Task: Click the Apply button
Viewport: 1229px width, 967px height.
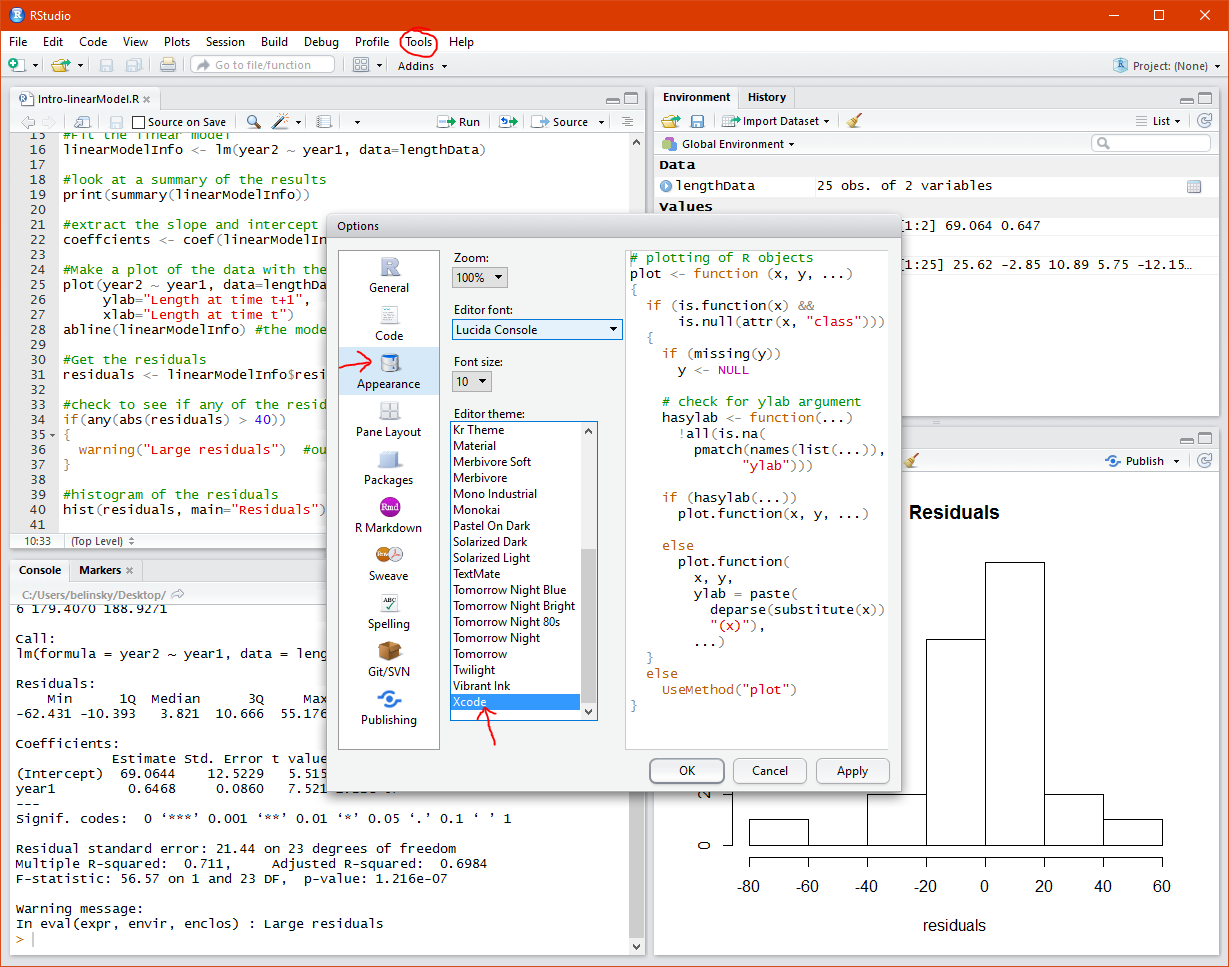Action: tap(852, 771)
